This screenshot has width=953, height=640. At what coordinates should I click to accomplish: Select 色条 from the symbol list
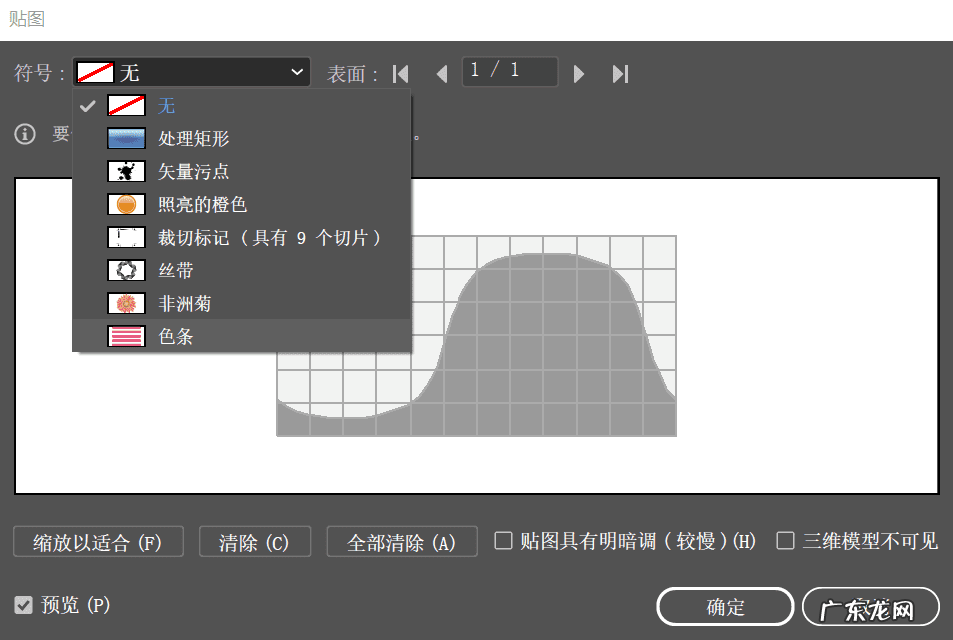point(176,336)
